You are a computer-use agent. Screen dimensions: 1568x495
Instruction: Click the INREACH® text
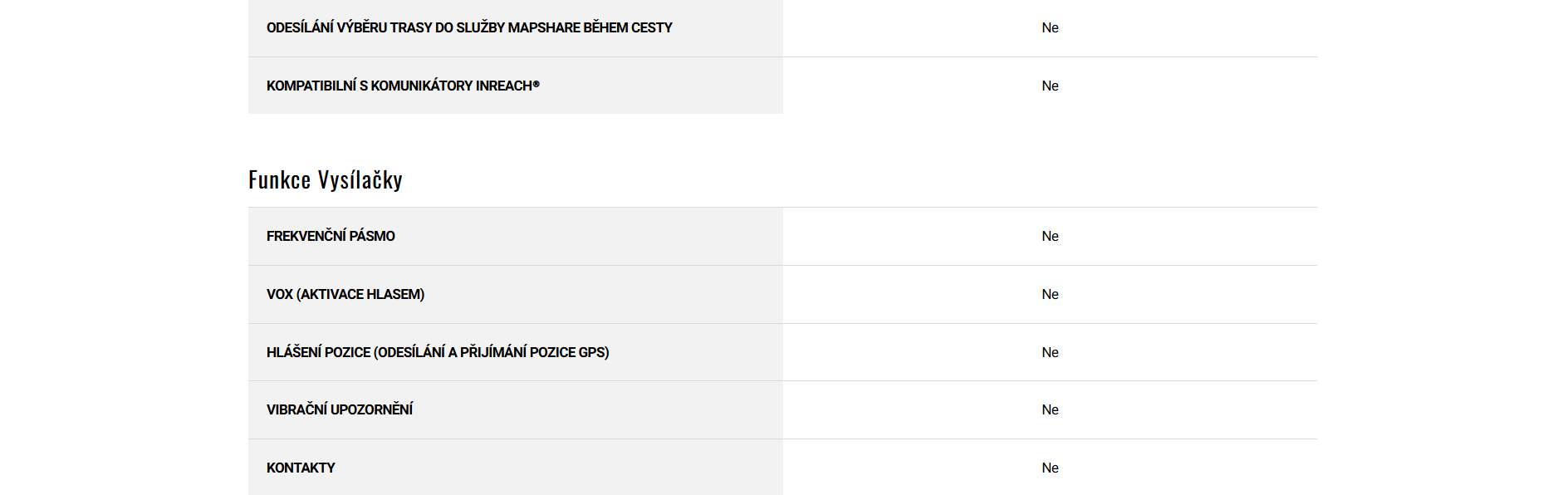pos(507,86)
